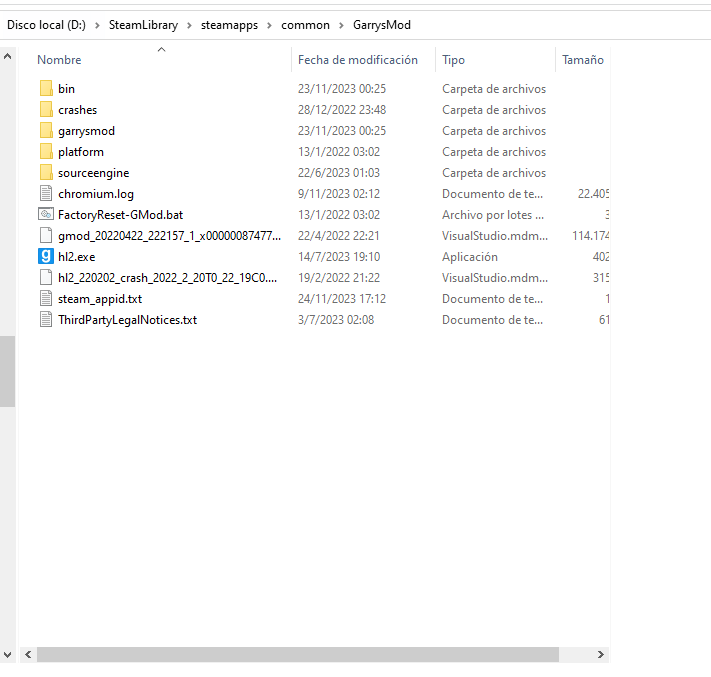Select the file name garrysmod

click(x=86, y=131)
